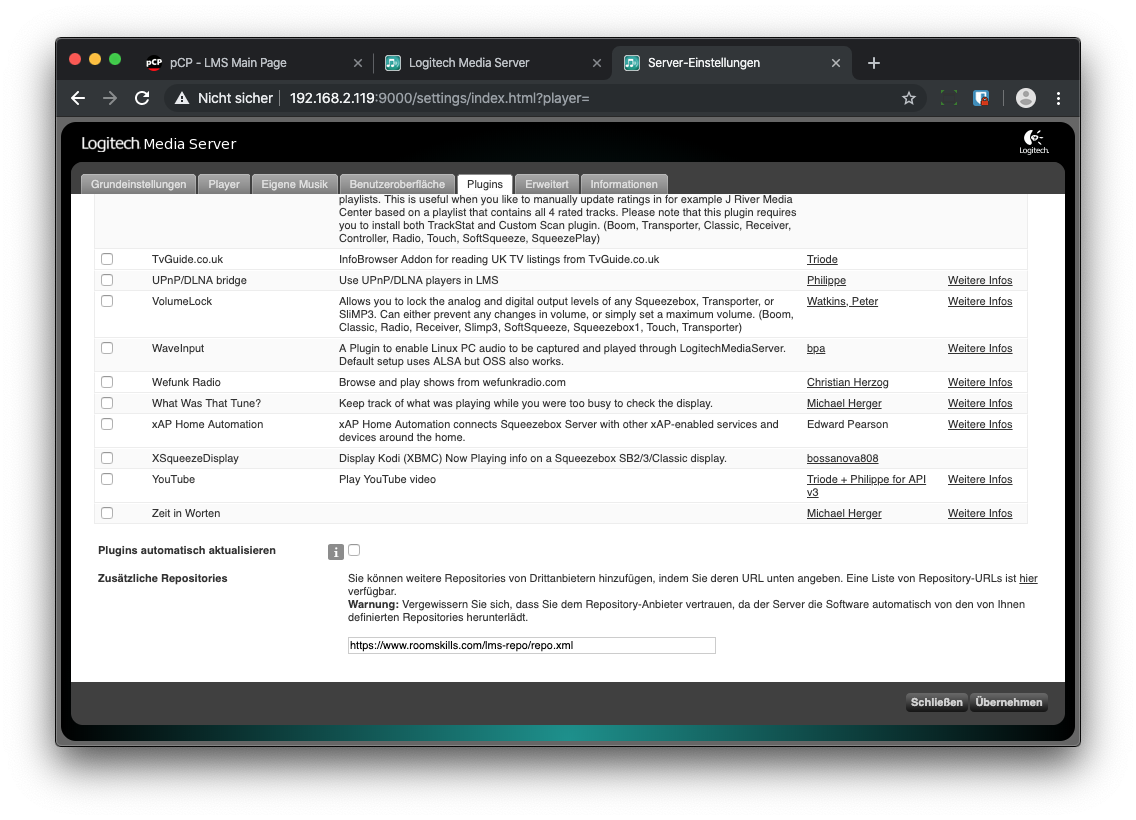Open Weitere Infos for xAP Home Automation
This screenshot has width=1136, height=820.
(x=980, y=424)
